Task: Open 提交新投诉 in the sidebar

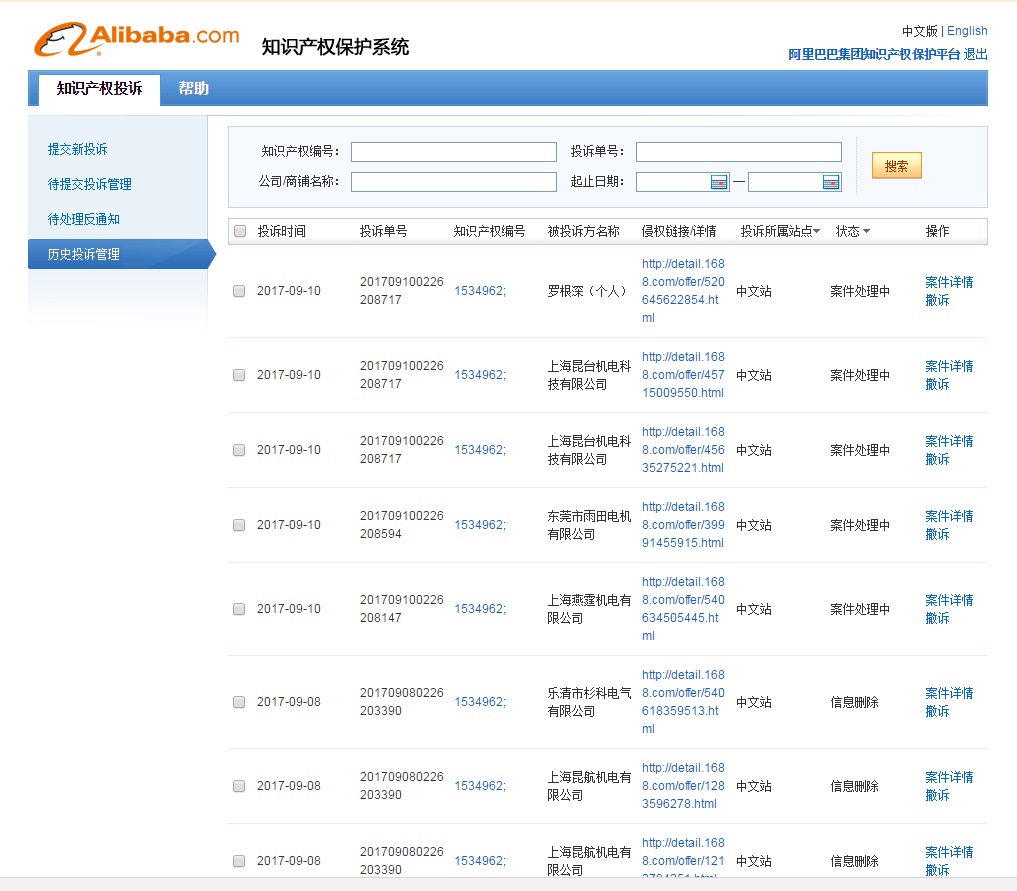Action: 78,149
